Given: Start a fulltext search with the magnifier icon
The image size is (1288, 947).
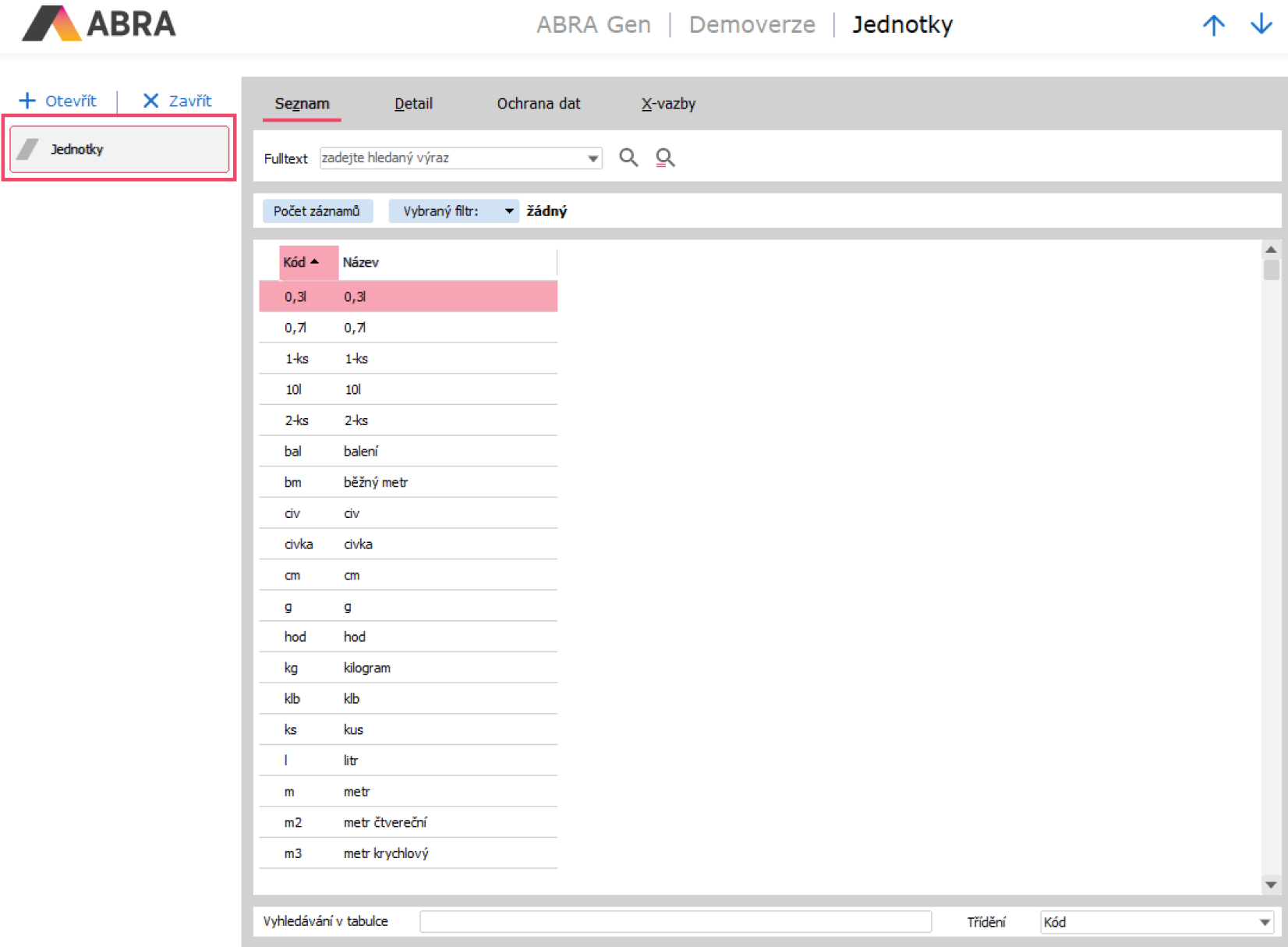Looking at the screenshot, I should 628,158.
